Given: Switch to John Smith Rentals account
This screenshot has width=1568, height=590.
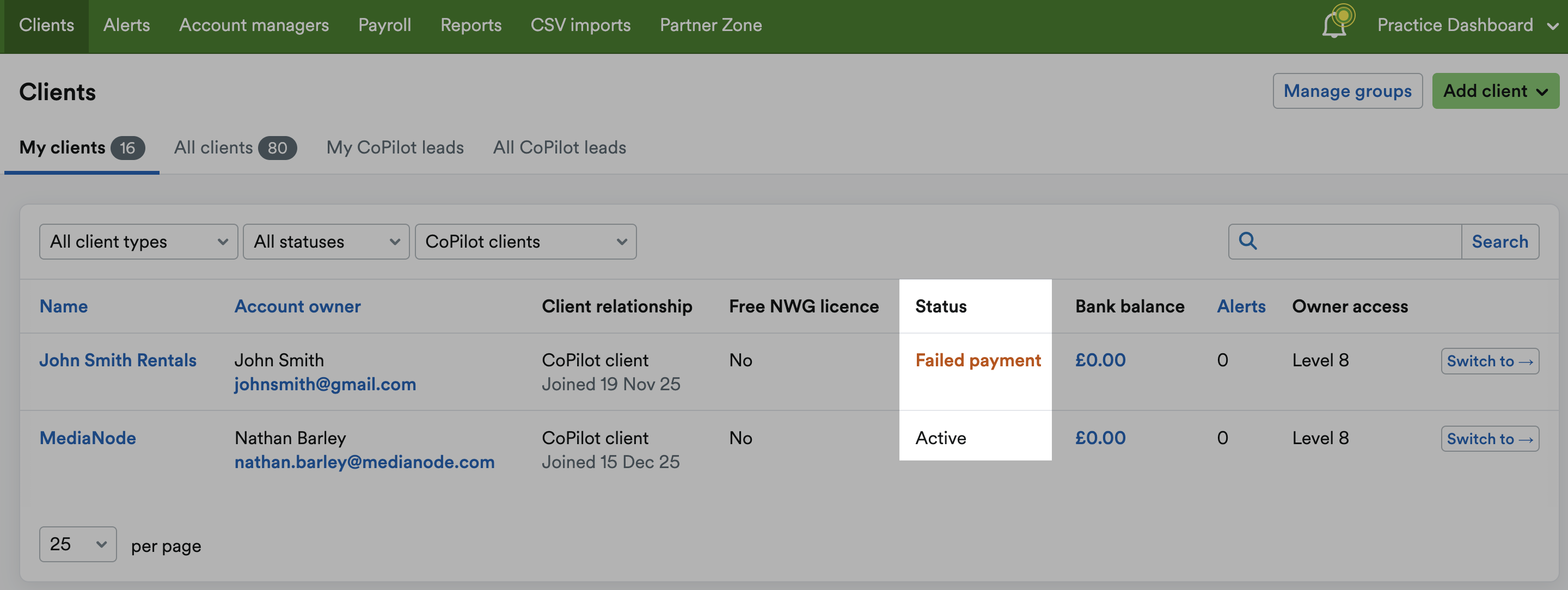Looking at the screenshot, I should (x=1490, y=361).
